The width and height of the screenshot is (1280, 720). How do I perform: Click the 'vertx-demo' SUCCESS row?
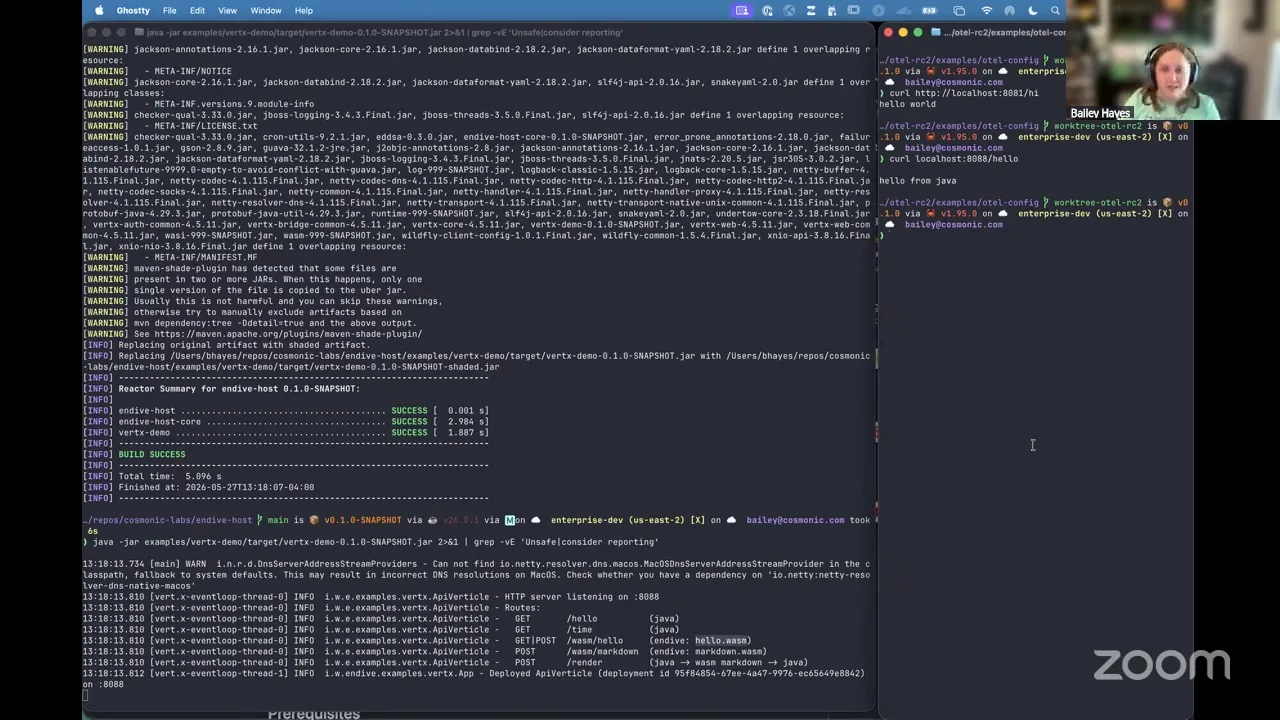[x=285, y=432]
